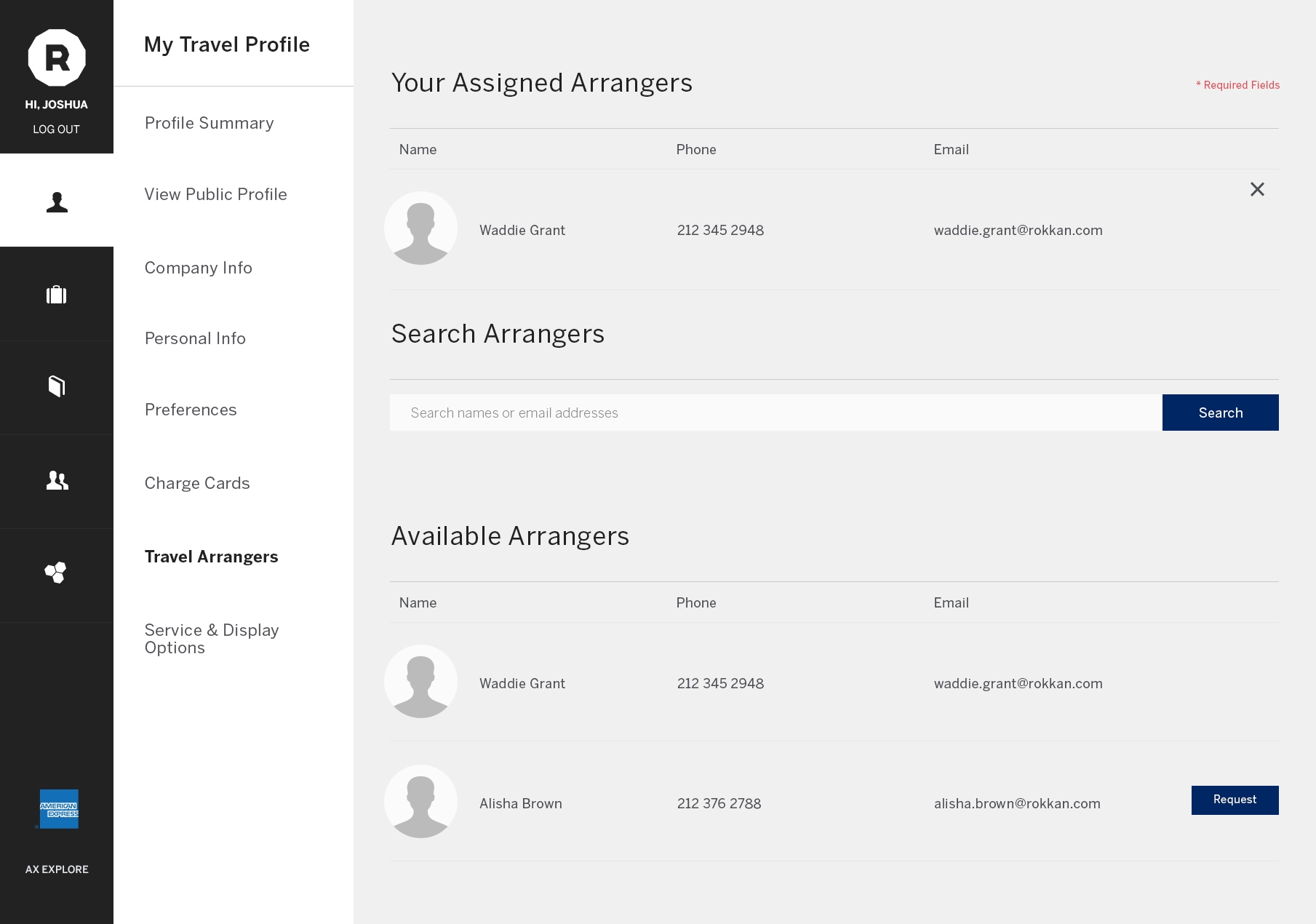
Task: Open the Rokkan logo icon
Action: 57,57
